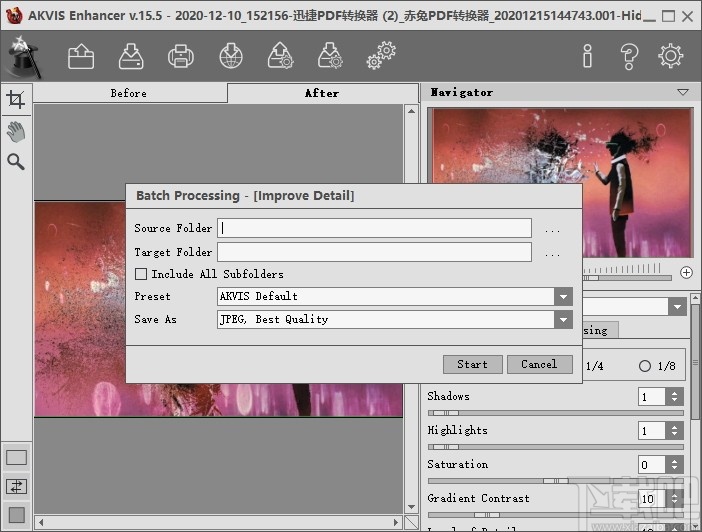Click the Highlights slider
This screenshot has width=702, height=532.
pos(556,447)
